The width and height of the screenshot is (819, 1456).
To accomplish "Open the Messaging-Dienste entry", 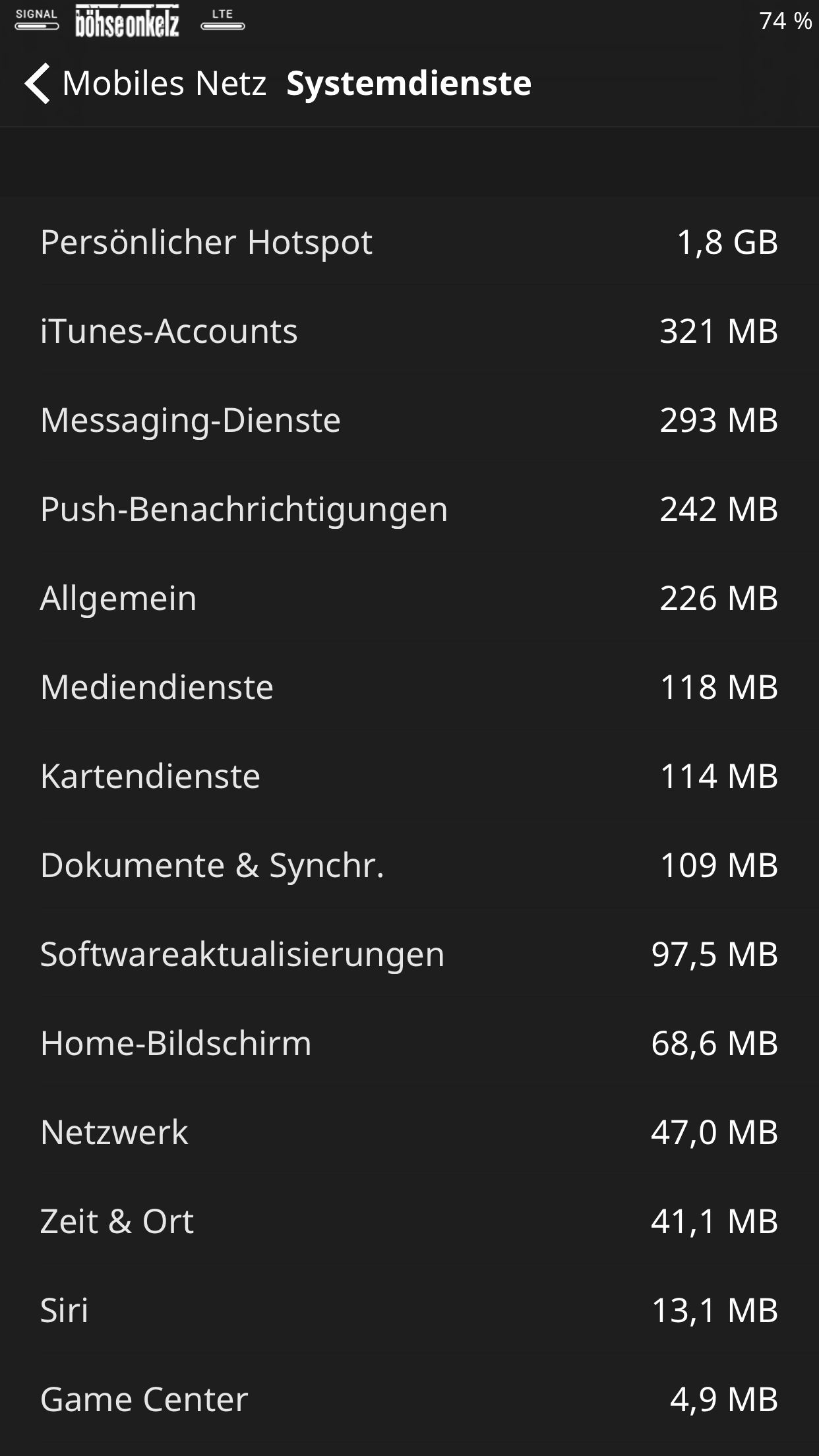I will tap(409, 420).
